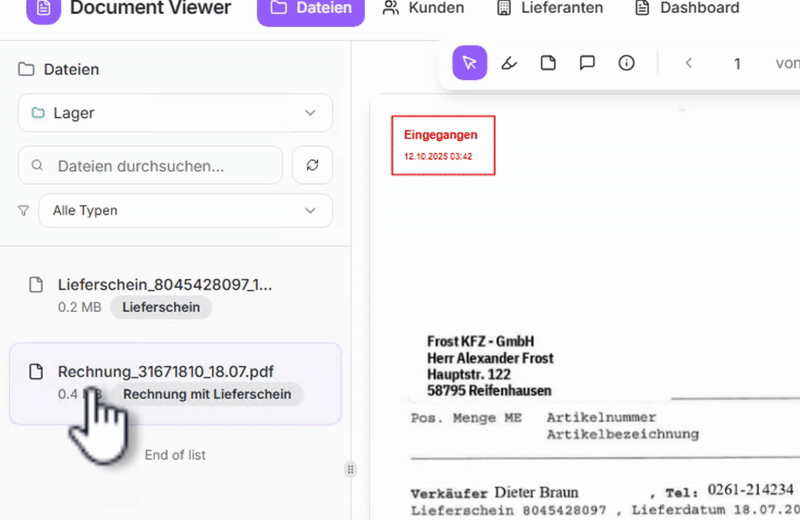Open the comment bubble tool
The height and width of the screenshot is (520, 800).
click(587, 63)
